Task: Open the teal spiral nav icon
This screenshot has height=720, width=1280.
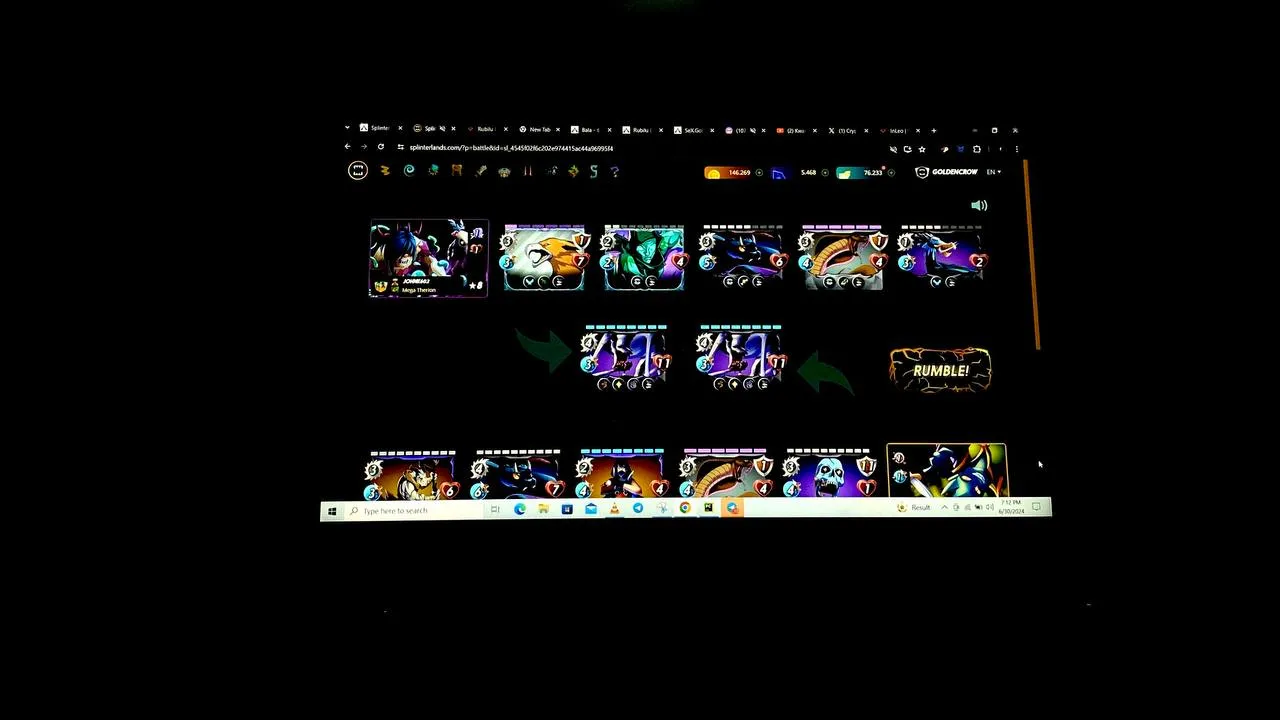Action: pos(409,171)
